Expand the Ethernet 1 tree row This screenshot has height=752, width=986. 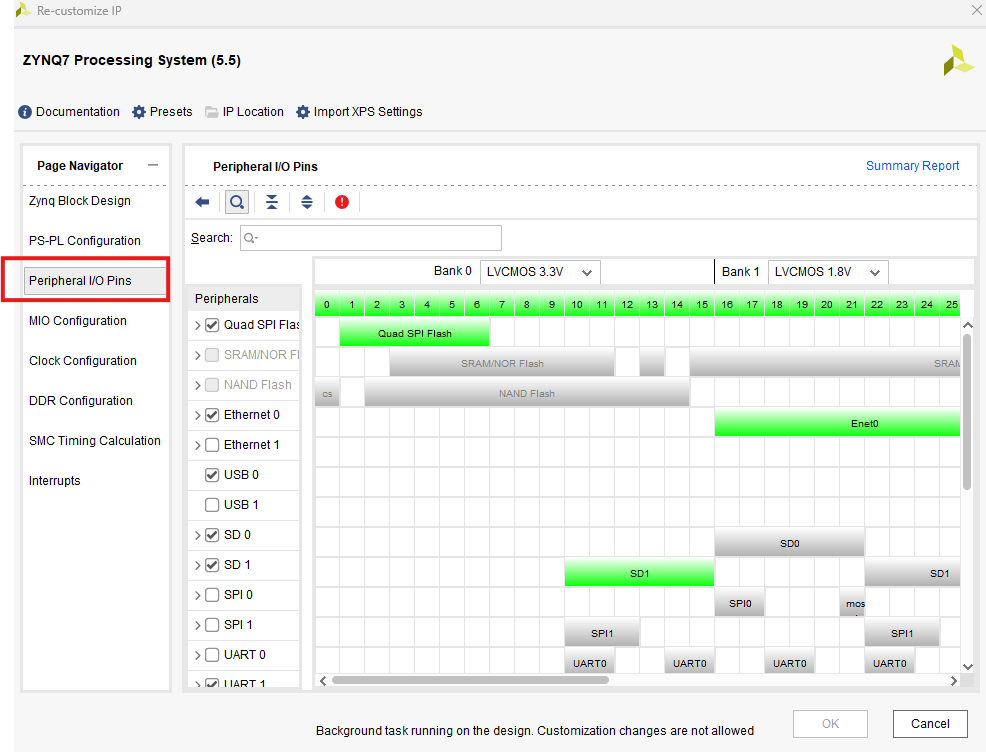tap(197, 445)
